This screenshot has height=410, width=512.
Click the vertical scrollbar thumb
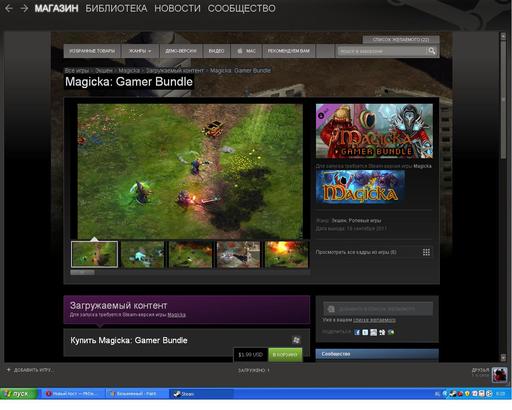pyautogui.click(x=503, y=100)
